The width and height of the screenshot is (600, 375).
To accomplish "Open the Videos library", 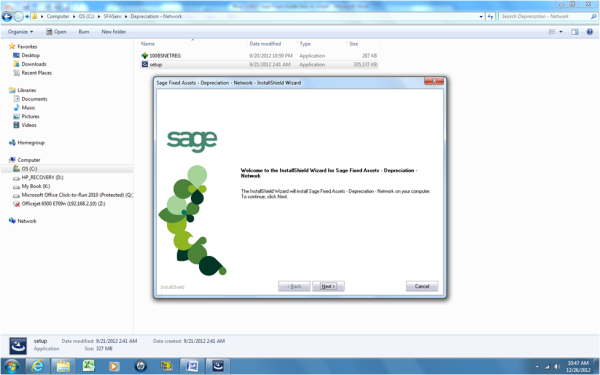I will (x=29, y=125).
